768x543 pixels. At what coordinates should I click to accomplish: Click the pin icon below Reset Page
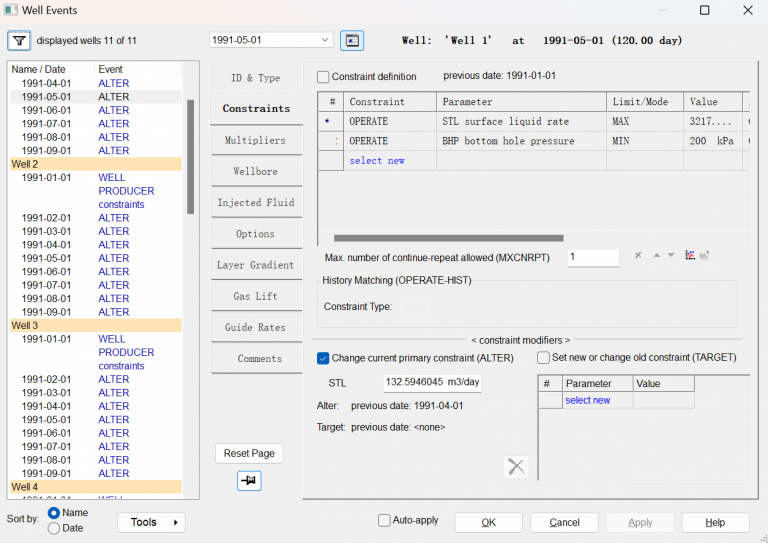click(249, 481)
